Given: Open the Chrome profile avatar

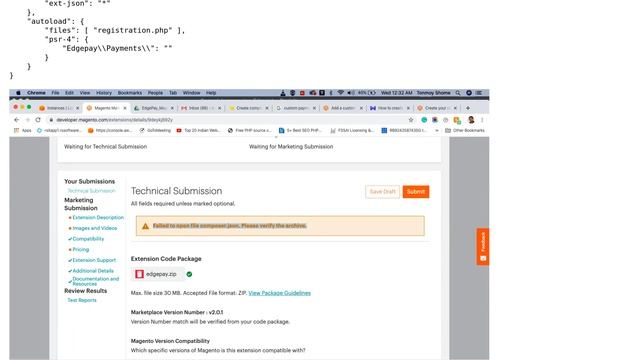Looking at the screenshot, I should pos(471,120).
